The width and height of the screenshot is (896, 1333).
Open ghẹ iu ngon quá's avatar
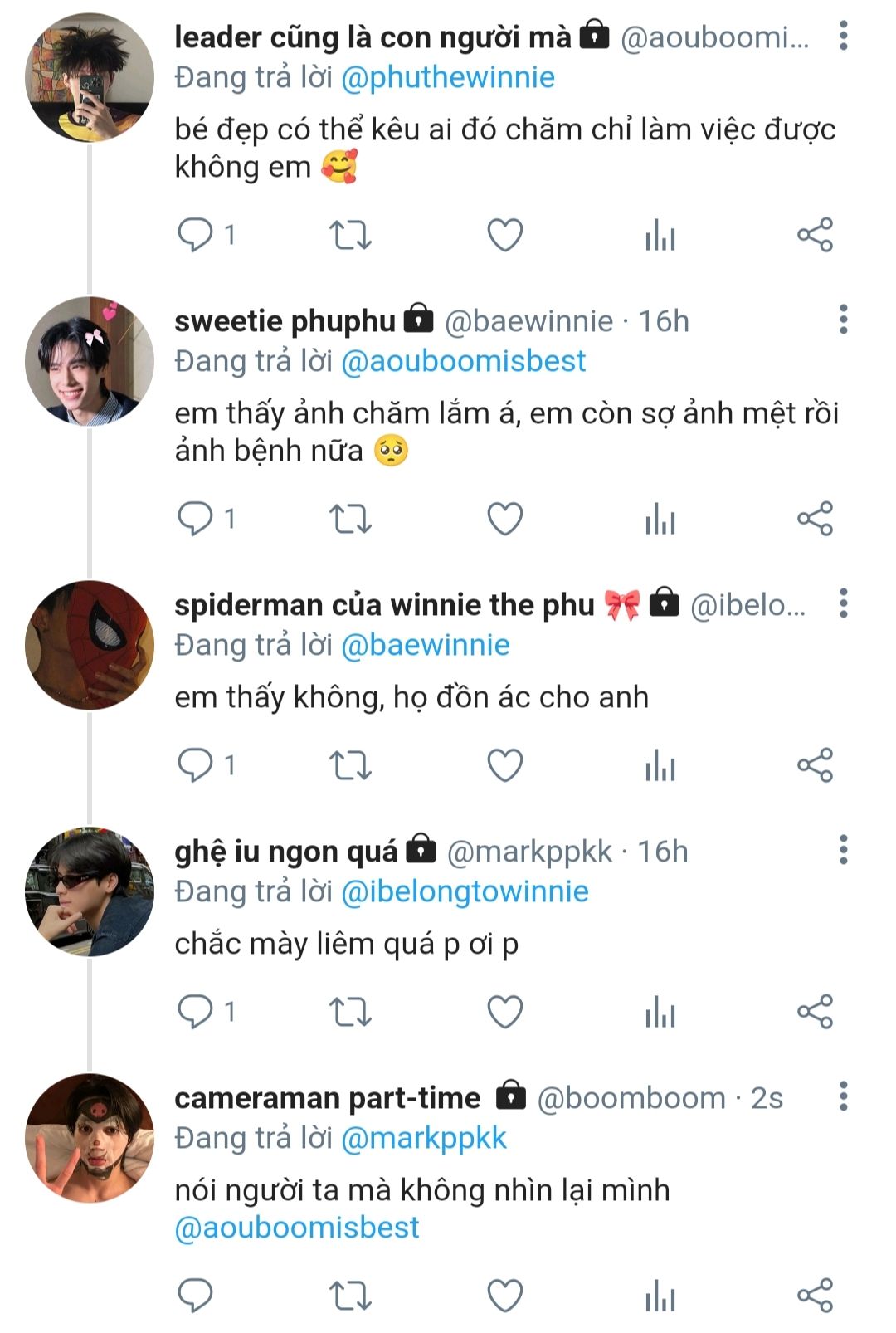tap(90, 891)
